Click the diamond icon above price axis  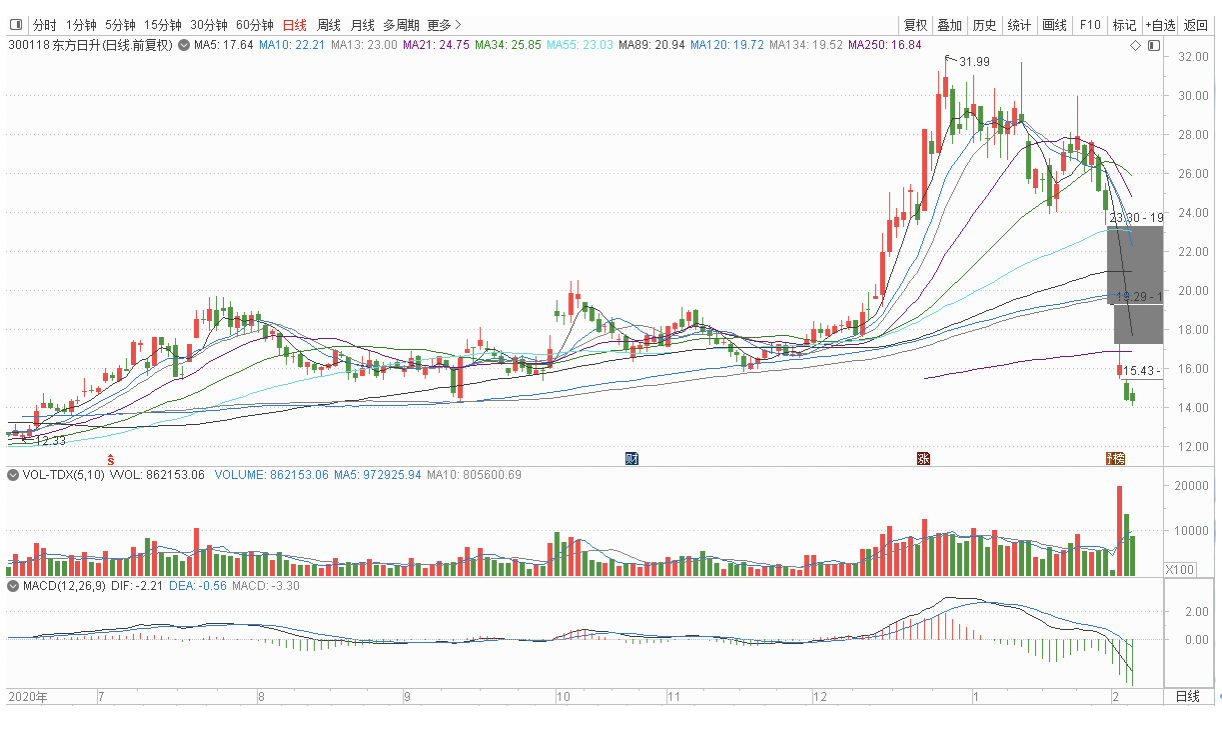(1135, 45)
